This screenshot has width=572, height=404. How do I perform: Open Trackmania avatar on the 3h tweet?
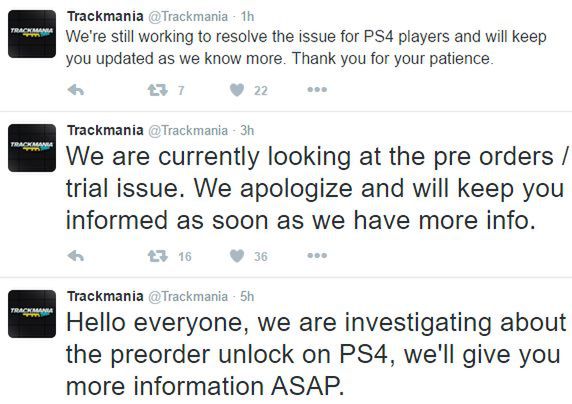coord(32,148)
